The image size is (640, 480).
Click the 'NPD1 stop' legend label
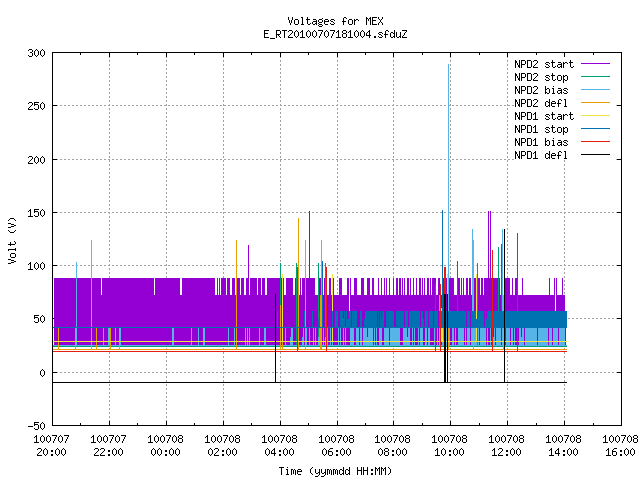[x=541, y=129]
